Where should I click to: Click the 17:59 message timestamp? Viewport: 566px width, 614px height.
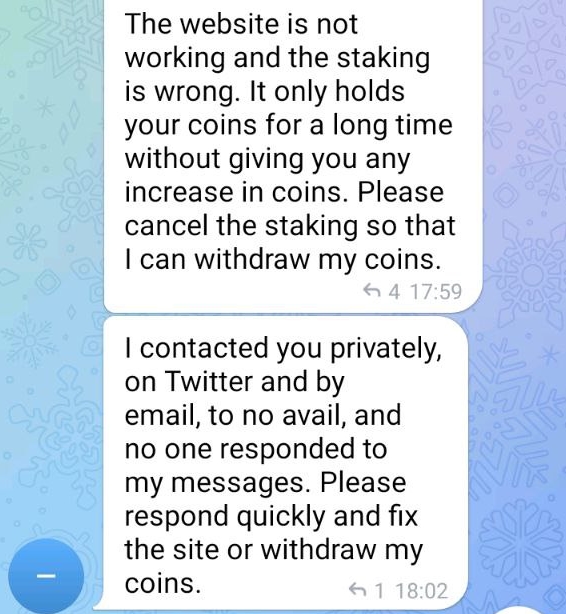click(436, 291)
